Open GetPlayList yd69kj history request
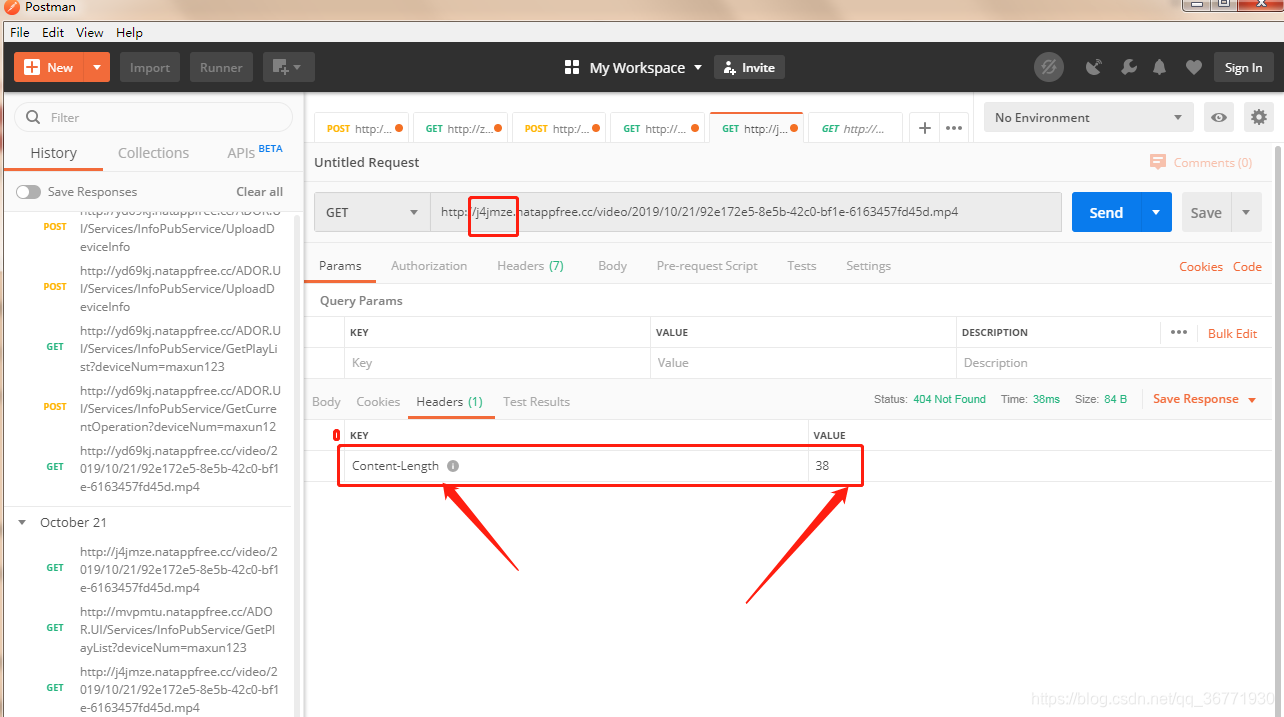This screenshot has height=717, width=1284. point(180,348)
